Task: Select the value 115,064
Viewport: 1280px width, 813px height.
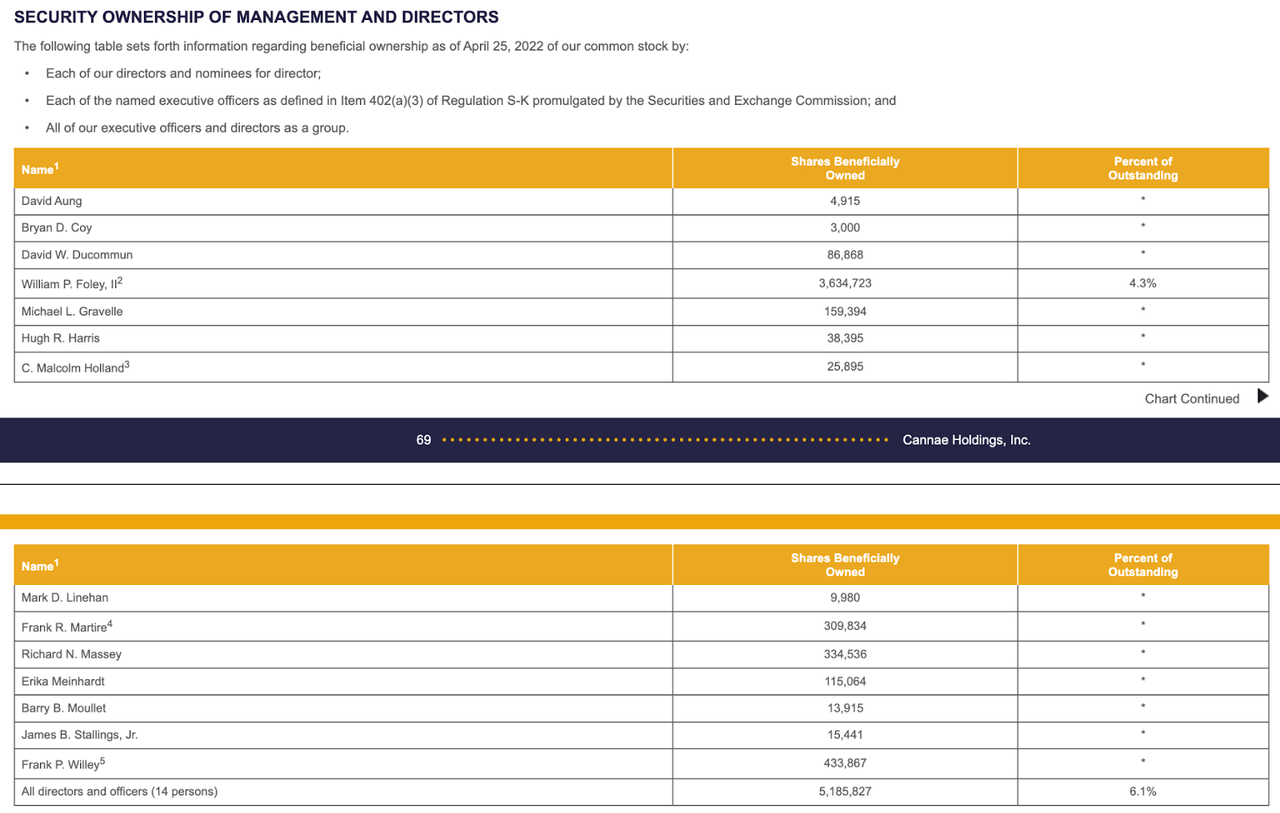Action: point(845,682)
